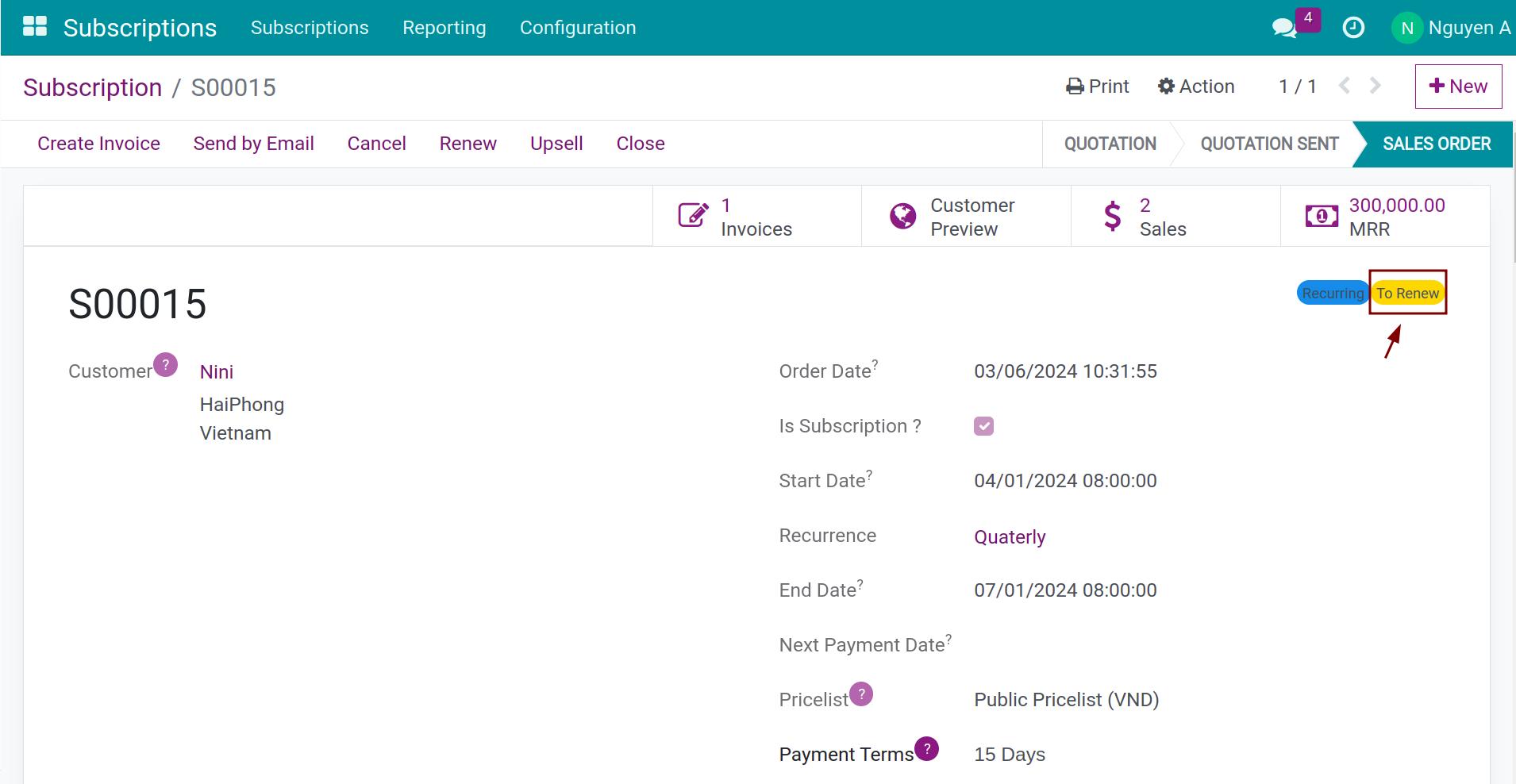Click the Send by Email button
This screenshot has height=784, width=1516.
[x=254, y=144]
